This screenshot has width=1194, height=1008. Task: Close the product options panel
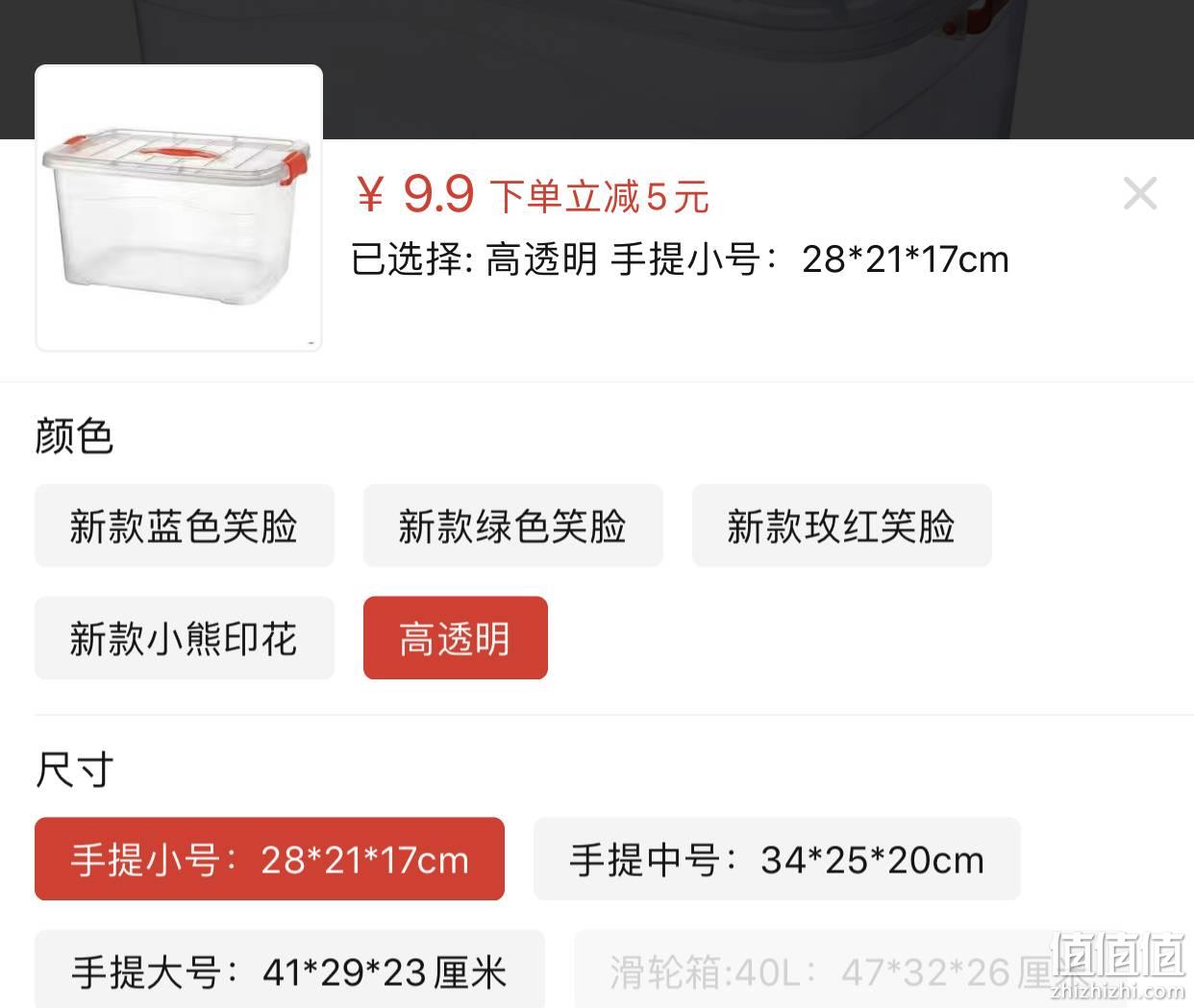(x=1140, y=194)
